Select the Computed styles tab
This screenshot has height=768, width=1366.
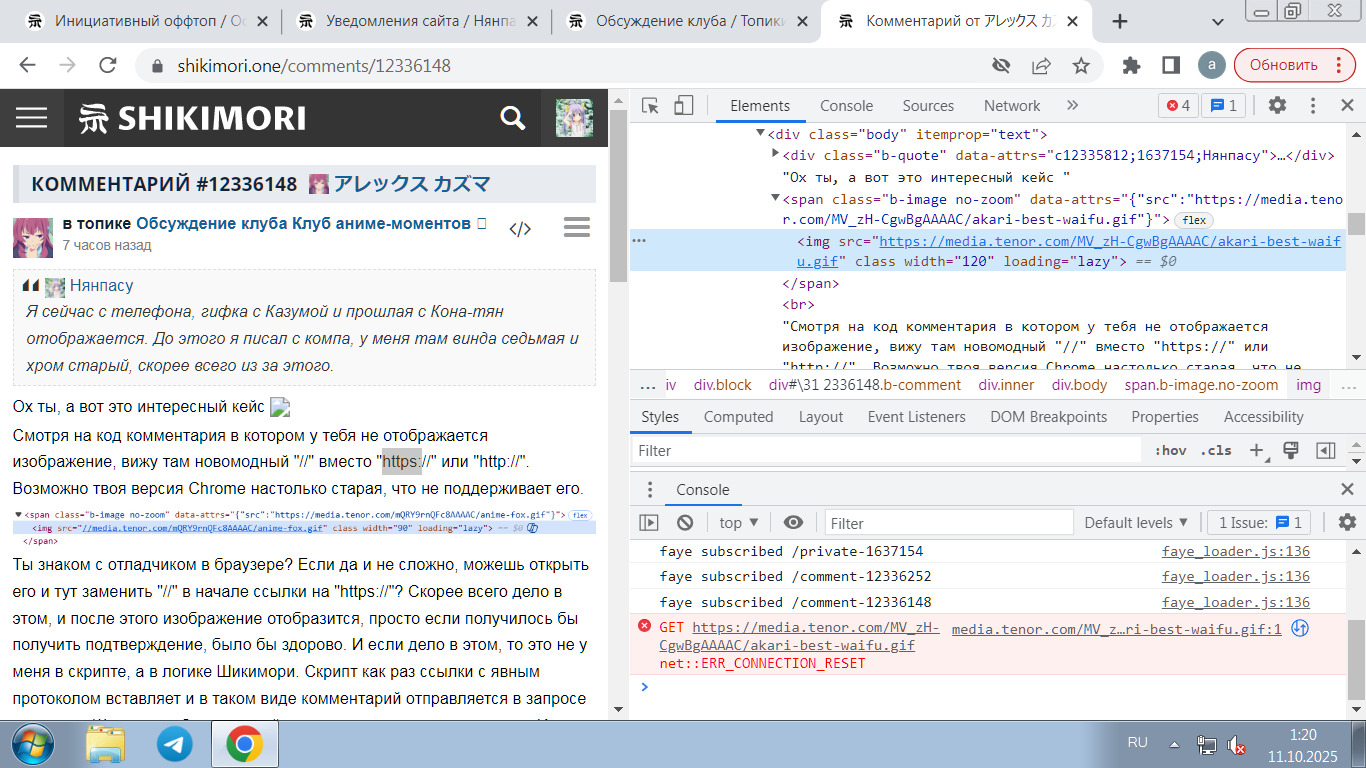point(738,417)
